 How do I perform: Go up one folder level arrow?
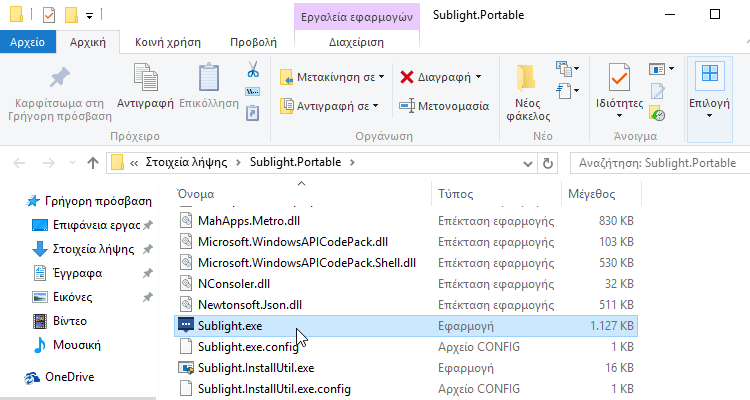click(93, 163)
